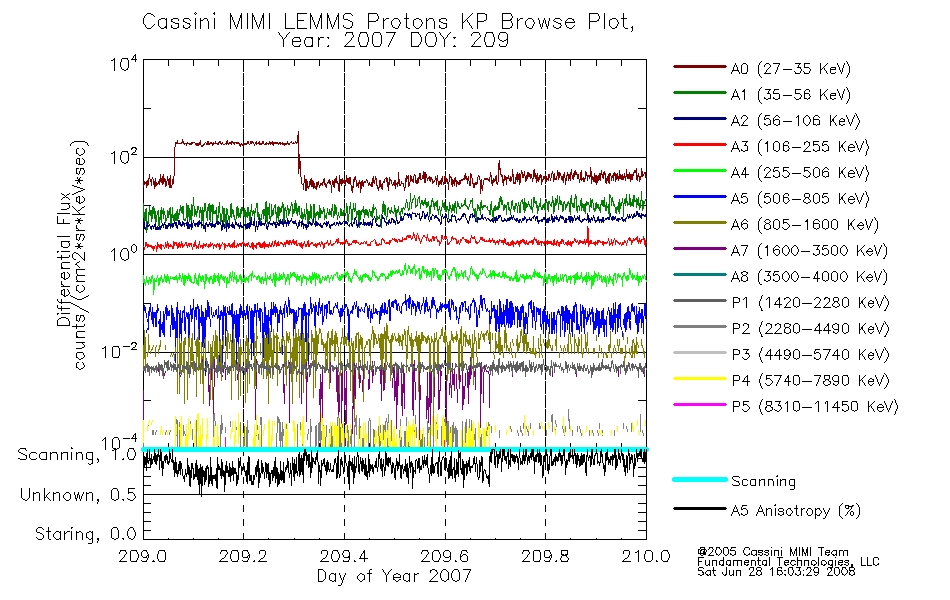
Task: Click the A7 (1600-3500 KeV) legend label
Action: tap(809, 251)
